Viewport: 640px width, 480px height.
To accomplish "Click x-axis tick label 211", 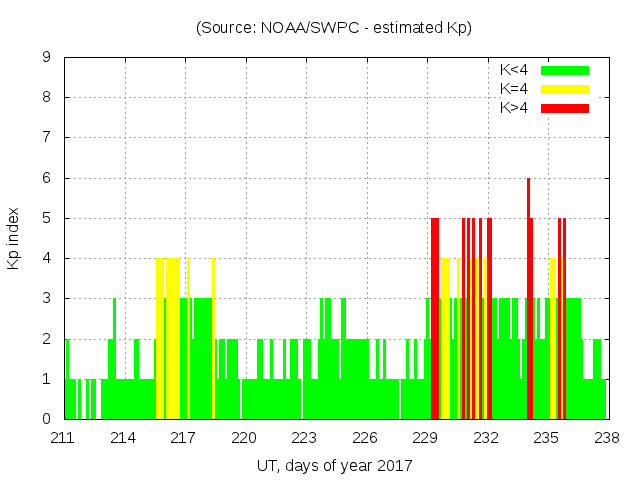I will click(63, 437).
